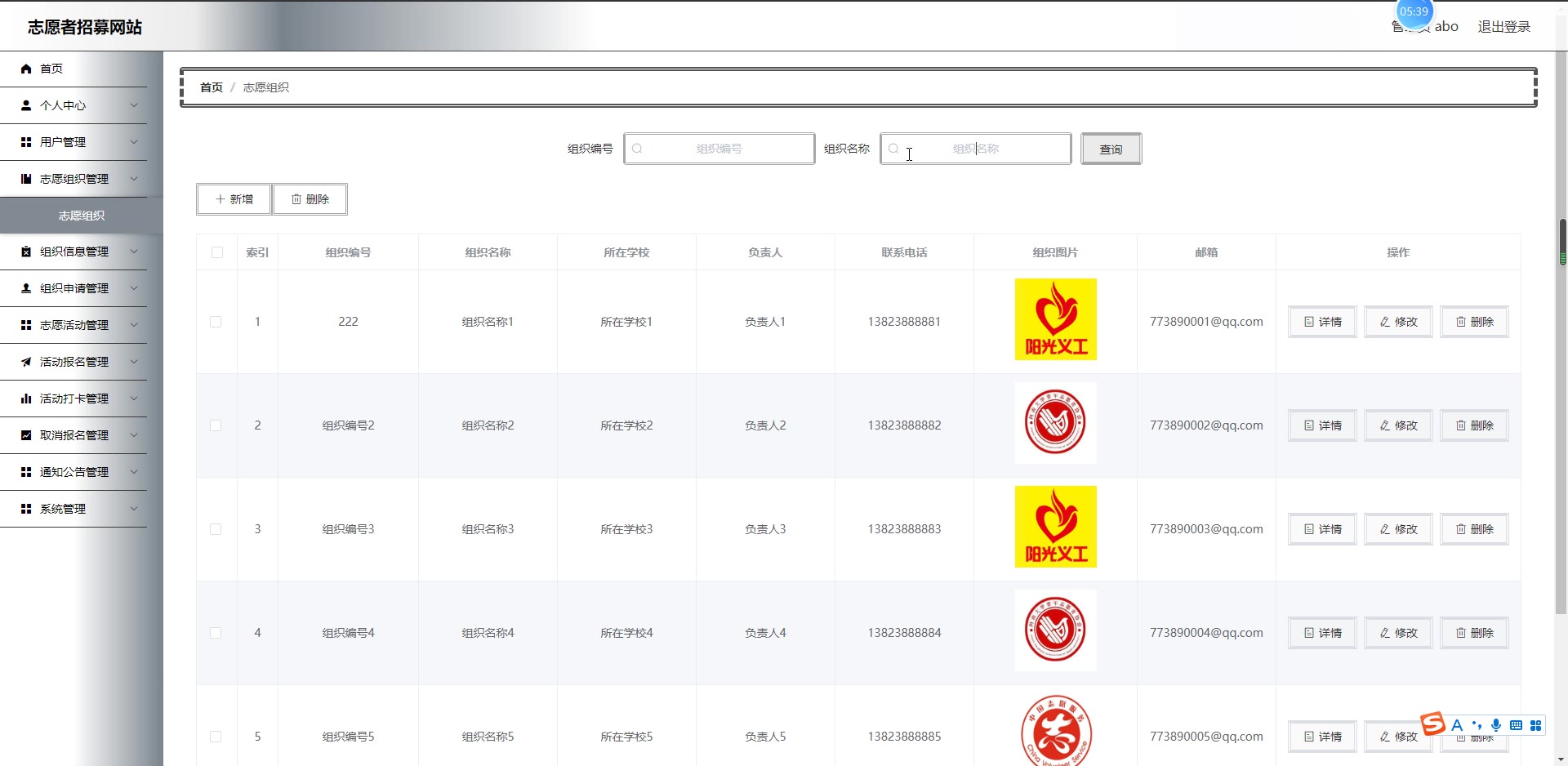The image size is (1568, 766).
Task: Open 详情 for the 组织名称2 row
Action: click(x=1322, y=425)
